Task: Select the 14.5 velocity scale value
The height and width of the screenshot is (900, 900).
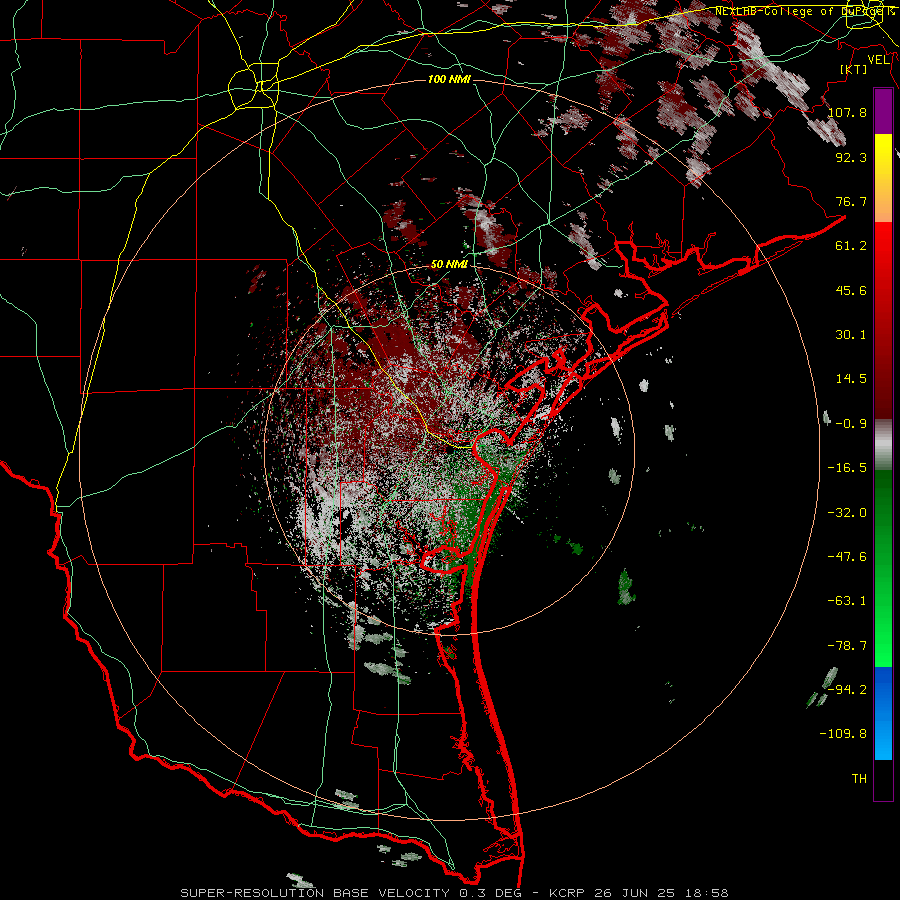Action: (851, 379)
